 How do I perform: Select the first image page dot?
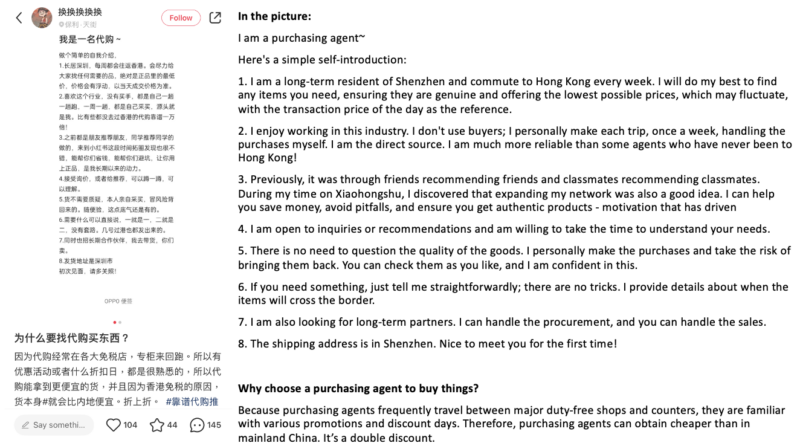(x=115, y=321)
